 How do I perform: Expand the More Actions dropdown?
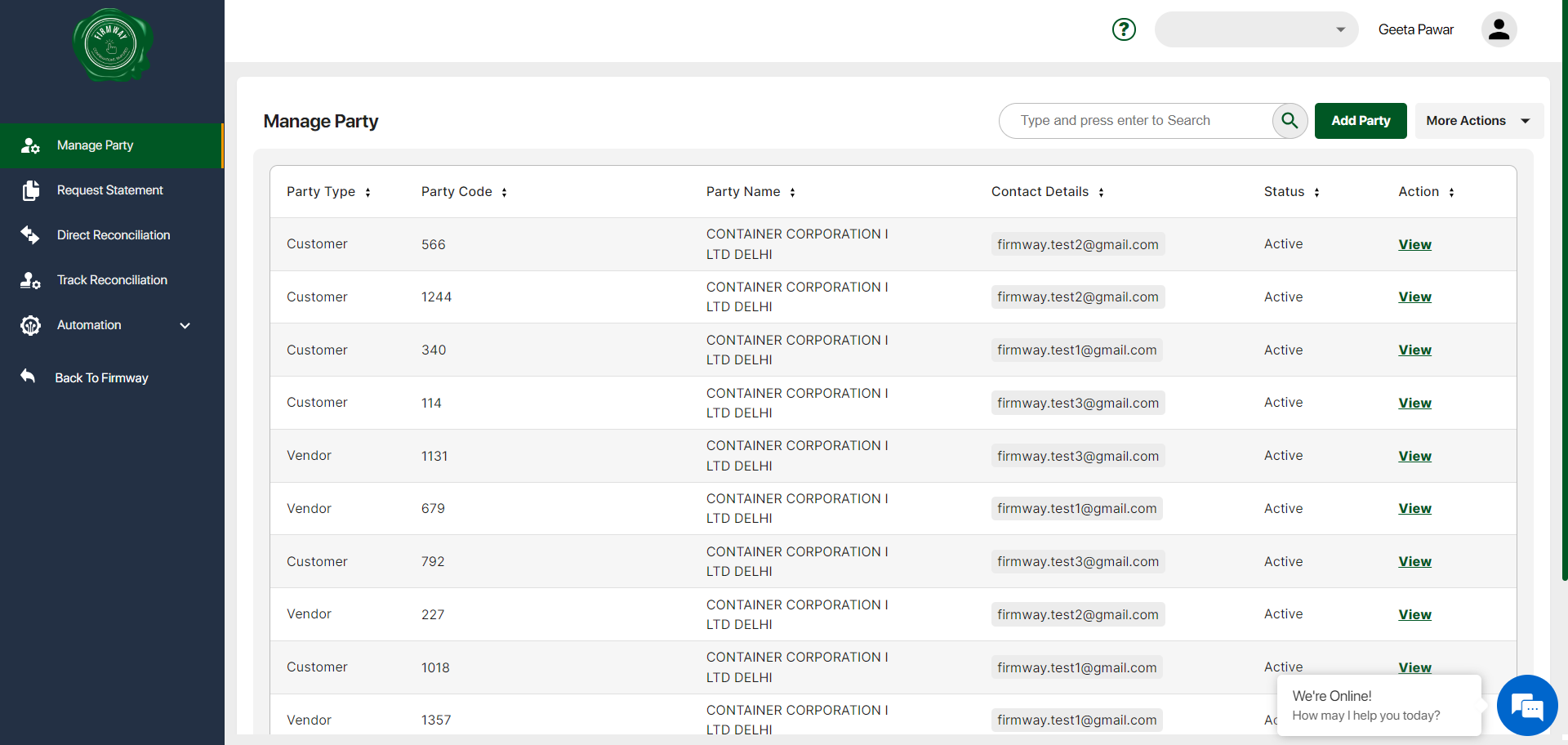[1478, 121]
